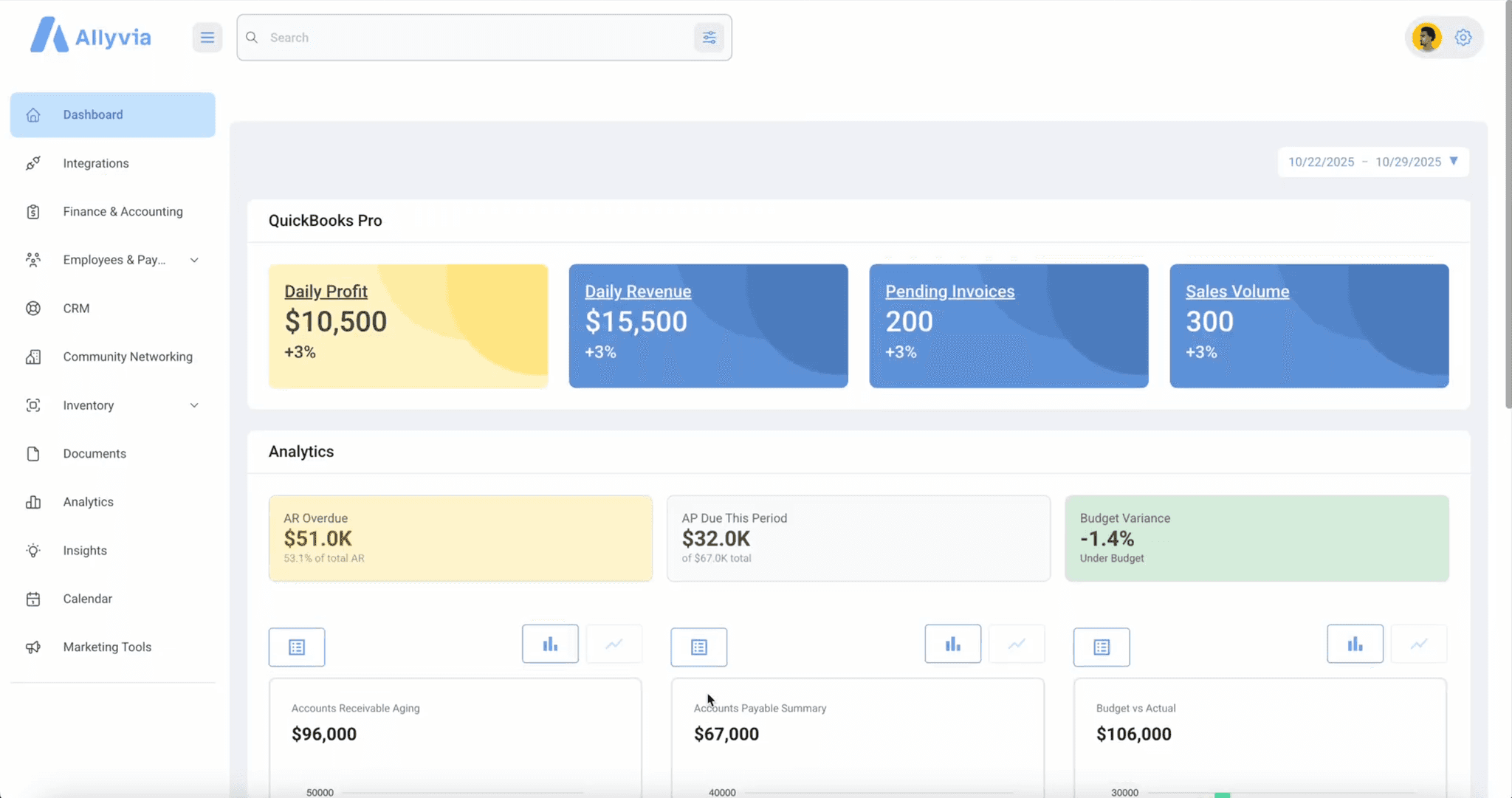This screenshot has height=798, width=1512.
Task: Show table view for Accounts Payable Summary
Action: (698, 647)
